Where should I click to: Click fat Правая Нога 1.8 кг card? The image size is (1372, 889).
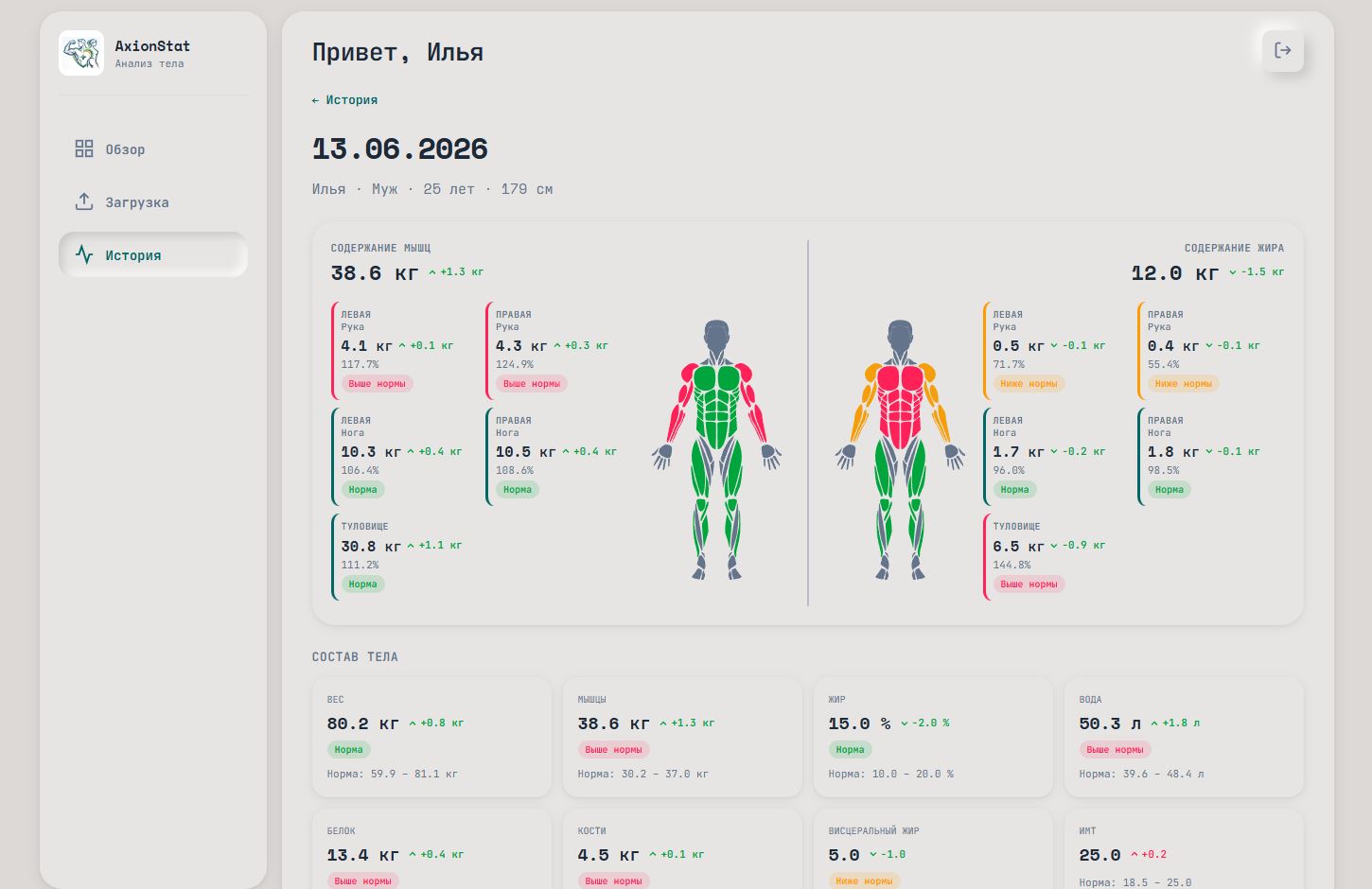point(1209,457)
